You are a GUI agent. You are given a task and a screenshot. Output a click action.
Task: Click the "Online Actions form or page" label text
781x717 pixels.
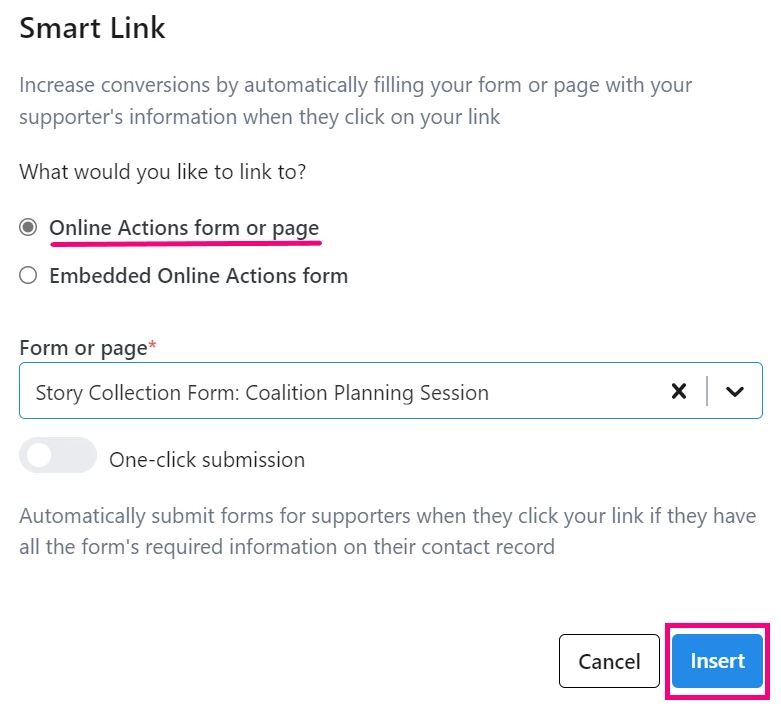[x=184, y=228]
